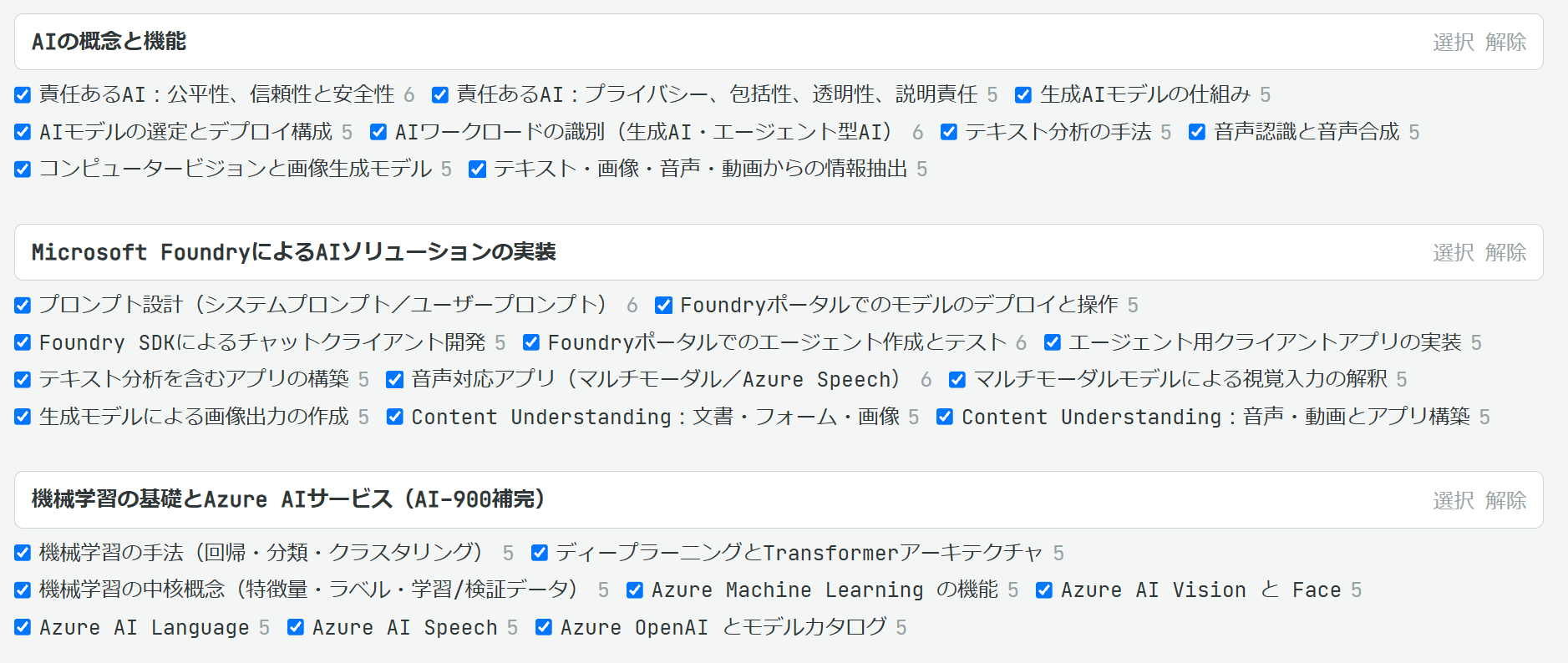Toggle Azure AI Vision と Face checkbox
The width and height of the screenshot is (1568, 663).
coord(1044,590)
